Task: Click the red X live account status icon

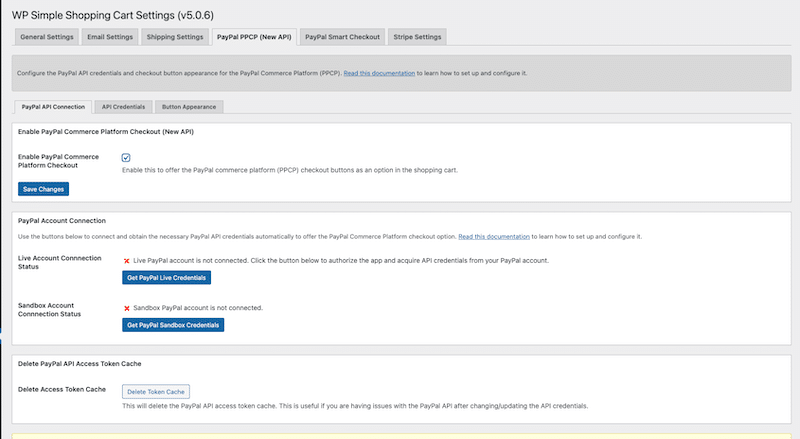Action: 127,260
